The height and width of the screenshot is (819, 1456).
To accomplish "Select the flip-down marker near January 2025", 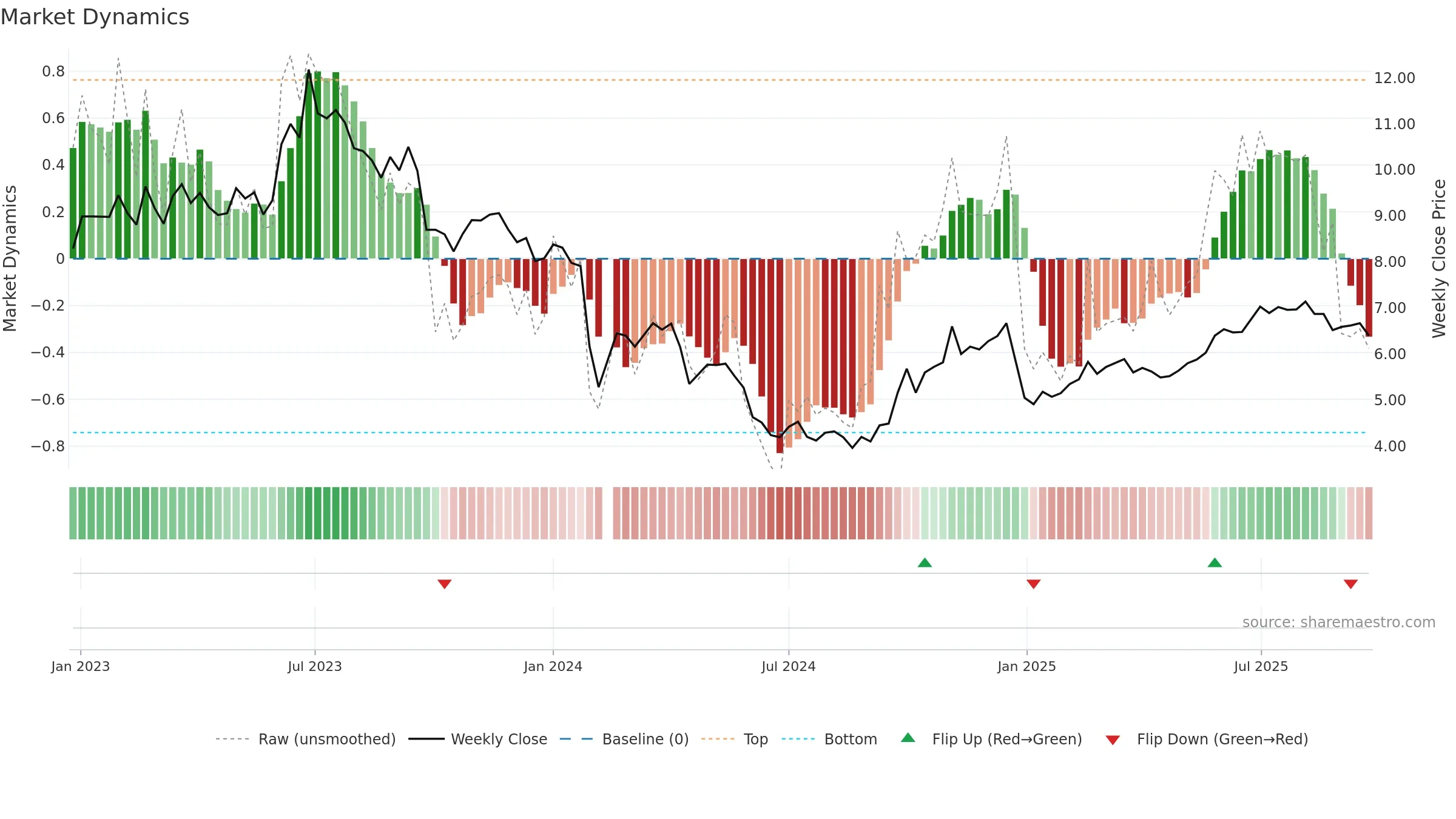I will [1034, 584].
